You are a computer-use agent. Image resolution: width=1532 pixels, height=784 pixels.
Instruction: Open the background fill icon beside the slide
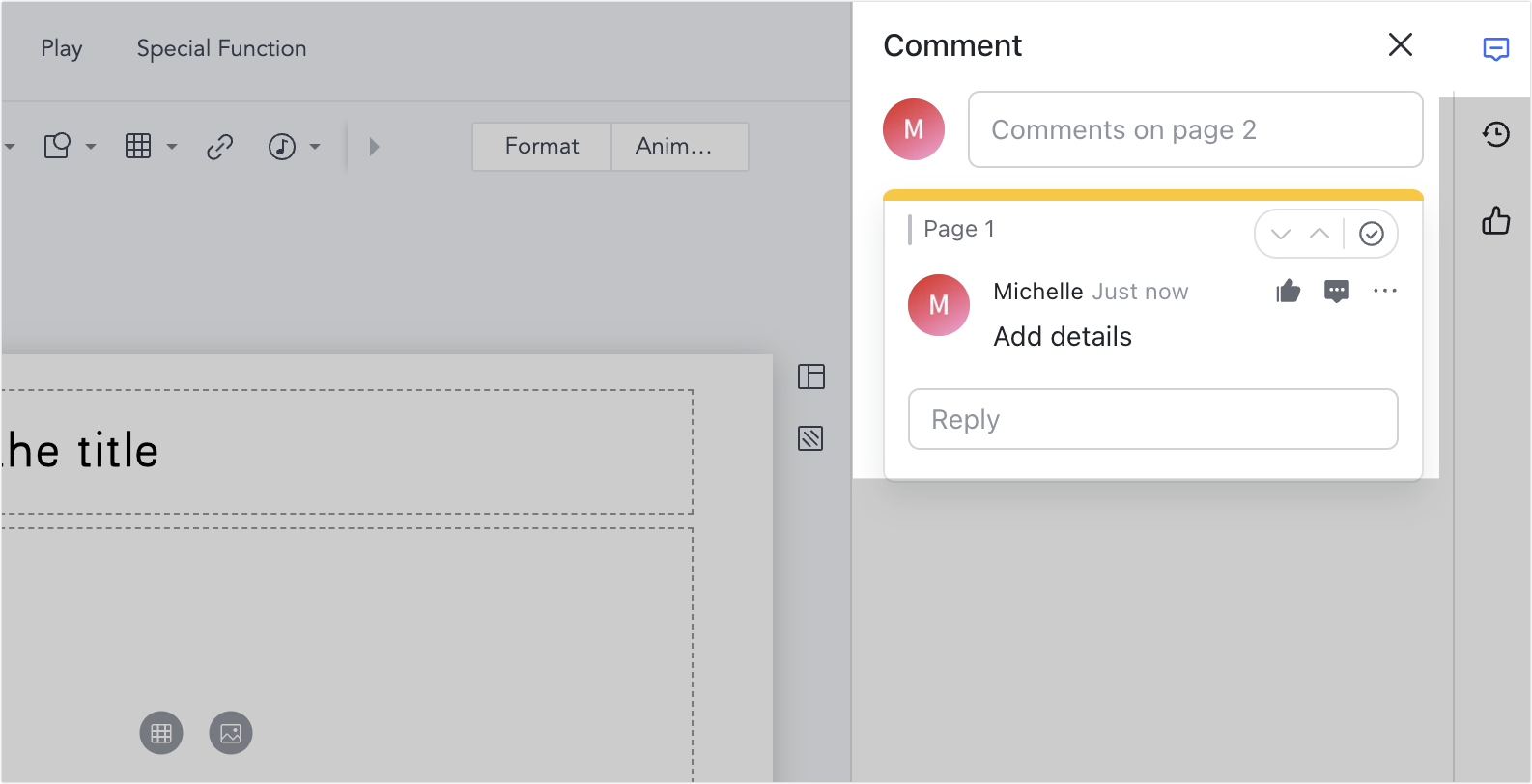[x=811, y=439]
